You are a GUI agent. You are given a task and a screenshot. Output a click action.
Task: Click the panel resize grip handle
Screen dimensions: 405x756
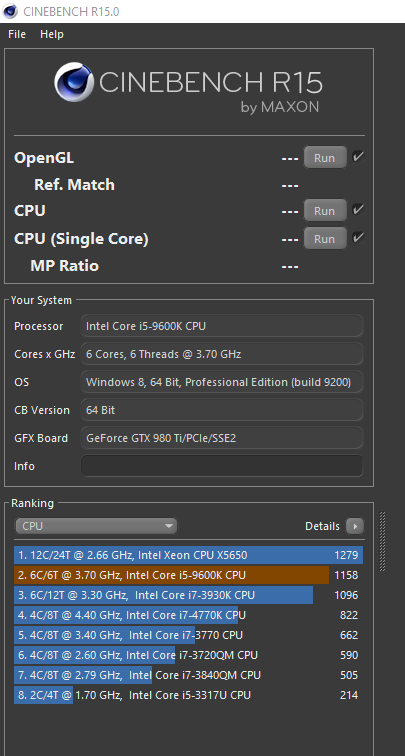[383, 541]
